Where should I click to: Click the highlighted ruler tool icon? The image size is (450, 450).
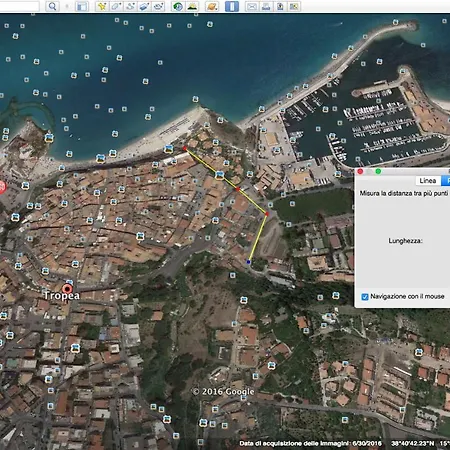pyautogui.click(x=232, y=6)
